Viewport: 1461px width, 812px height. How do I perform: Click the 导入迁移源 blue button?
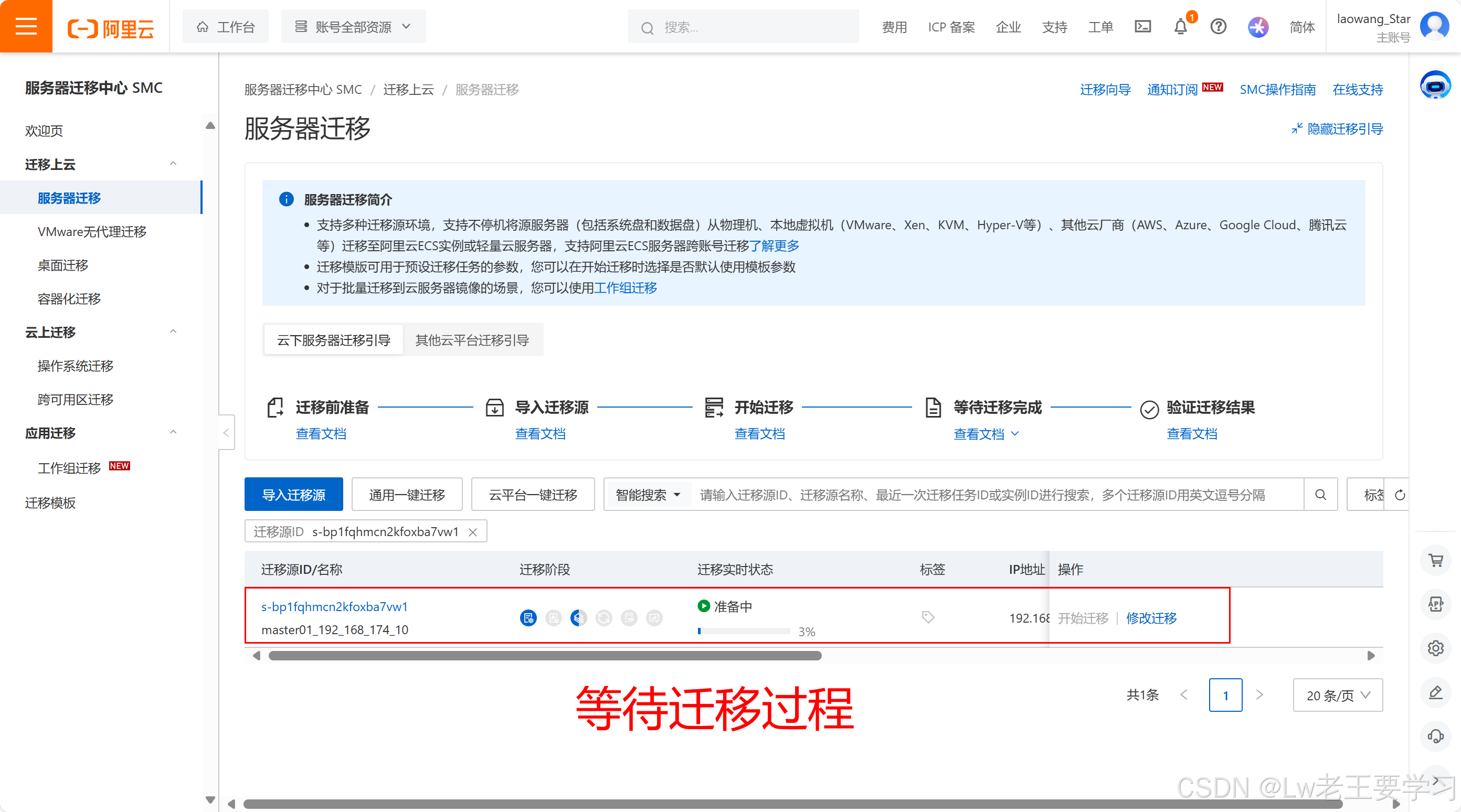[293, 495]
